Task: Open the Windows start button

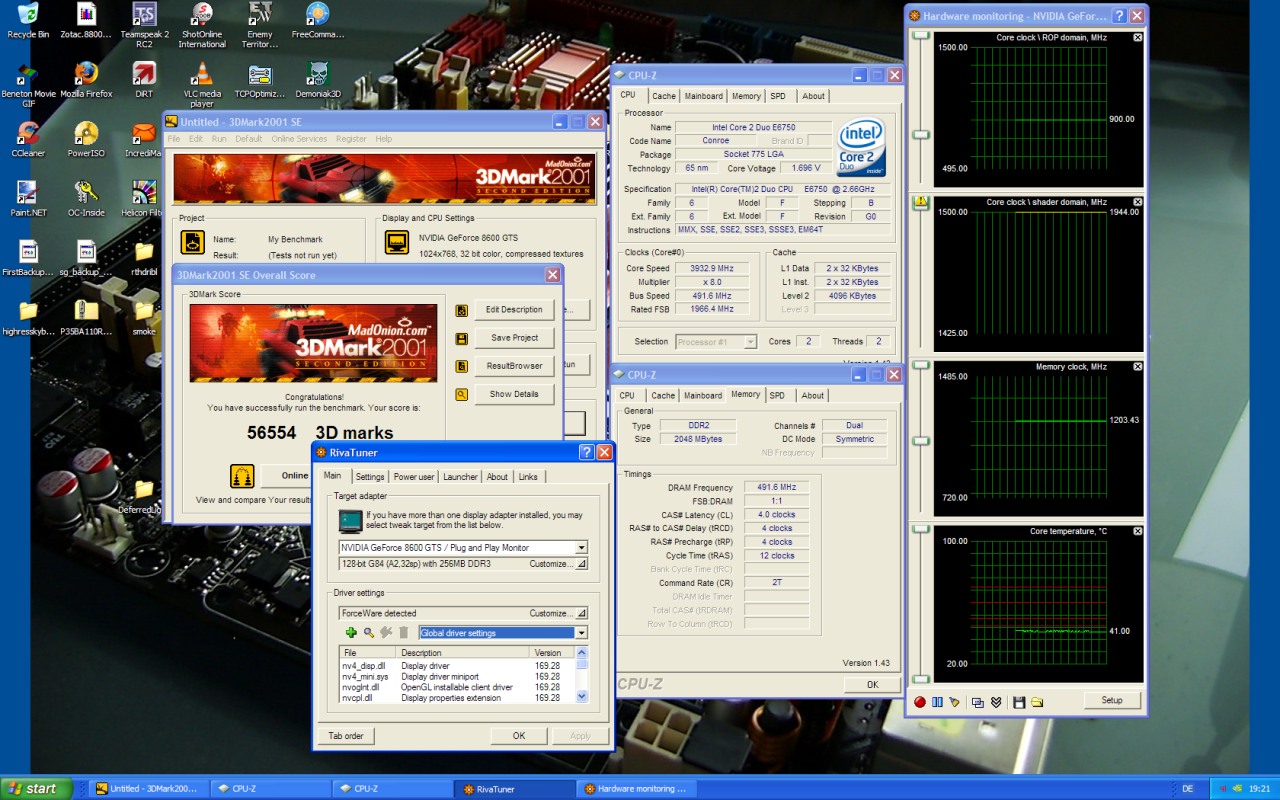Action: coord(36,789)
